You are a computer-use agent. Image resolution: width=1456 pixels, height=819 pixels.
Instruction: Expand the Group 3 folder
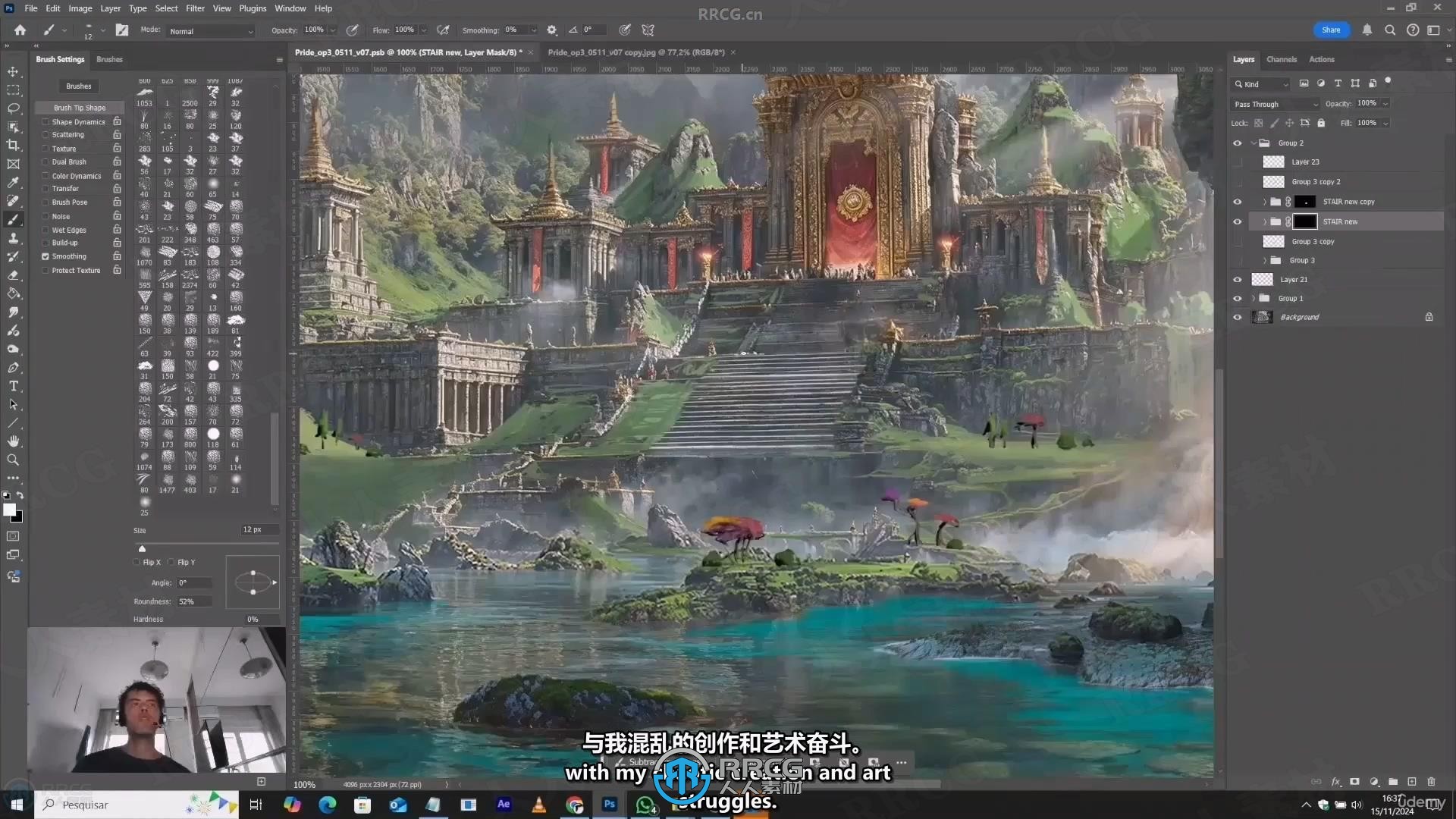pyautogui.click(x=1265, y=261)
